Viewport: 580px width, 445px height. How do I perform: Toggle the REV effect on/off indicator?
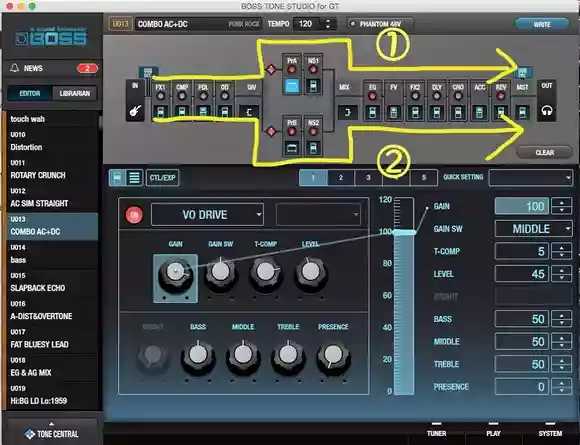[501, 96]
